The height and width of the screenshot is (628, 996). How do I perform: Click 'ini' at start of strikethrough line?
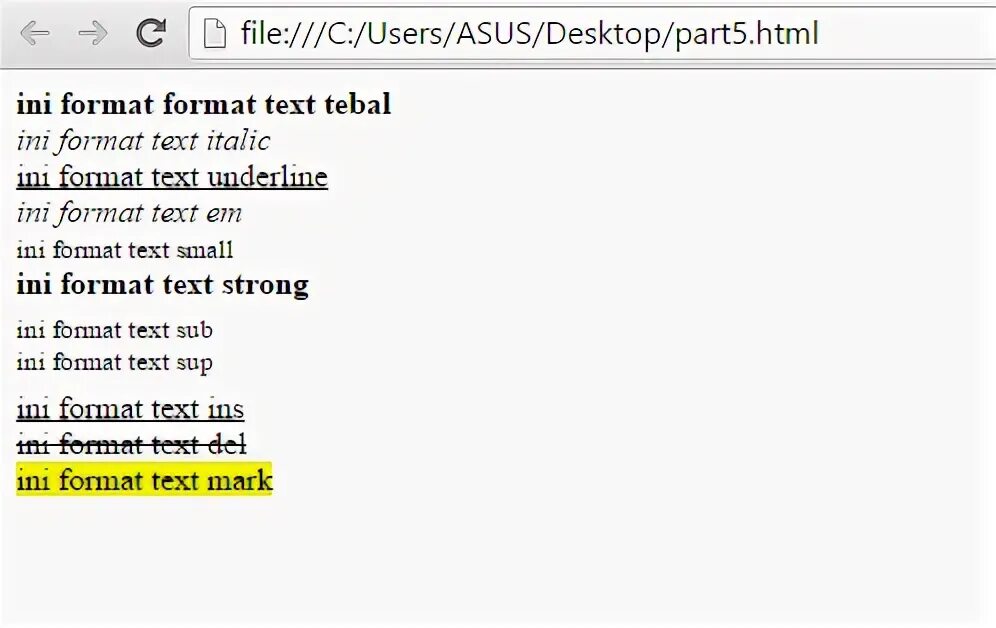pyautogui.click(x=33, y=444)
